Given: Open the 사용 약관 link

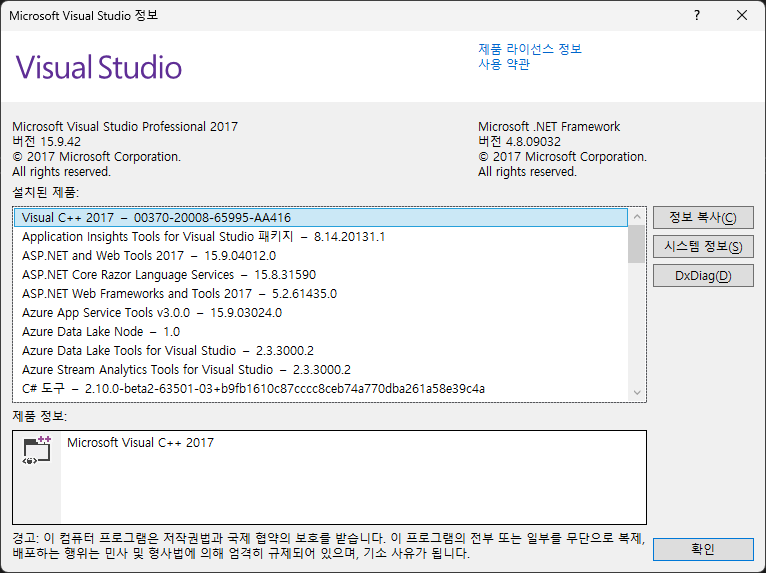Looking at the screenshot, I should [x=504, y=64].
